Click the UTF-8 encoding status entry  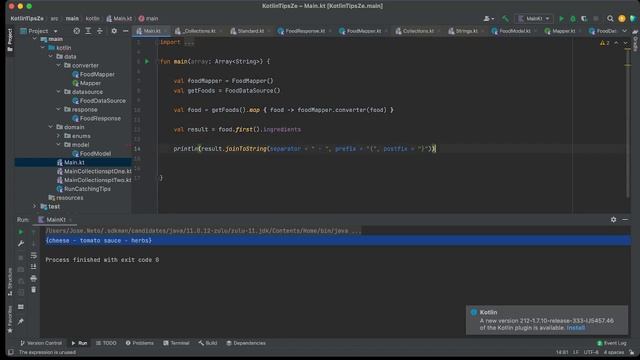[591, 352]
